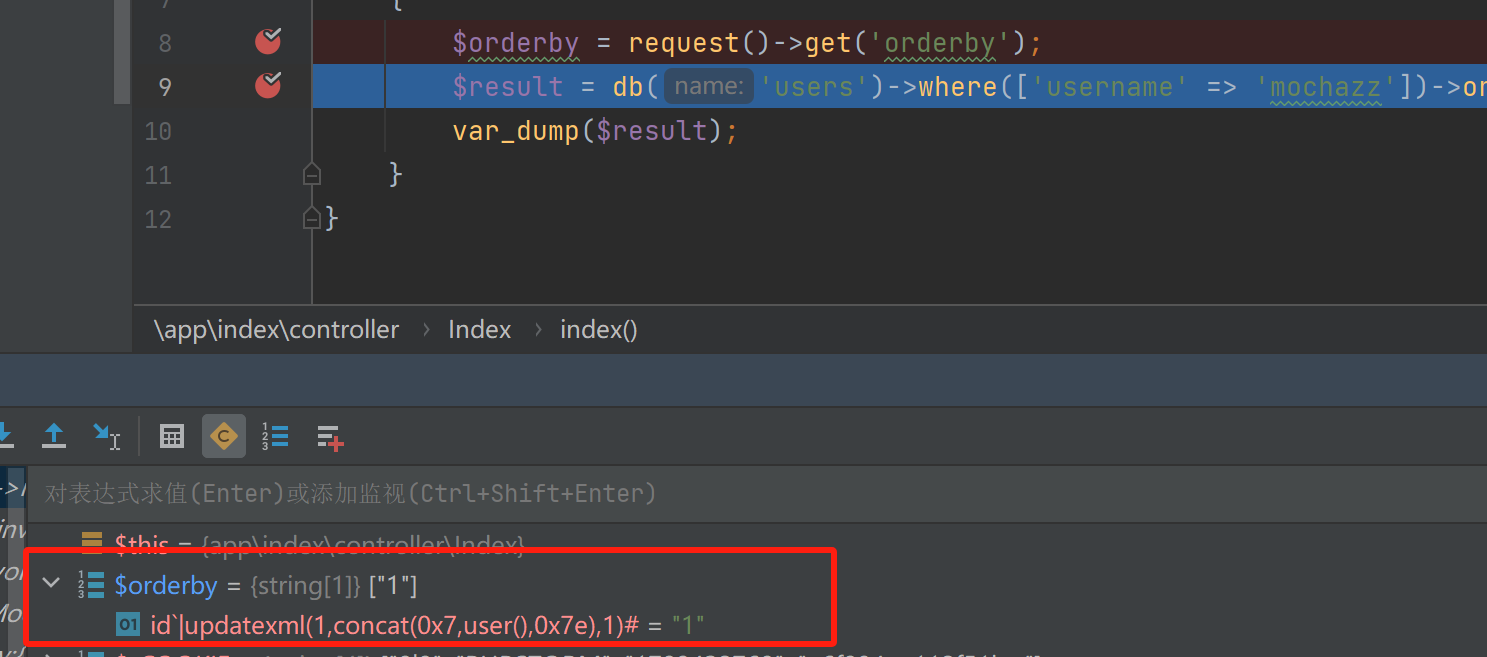Click the index() method breadcrumb
The height and width of the screenshot is (657, 1487).
(x=598, y=330)
